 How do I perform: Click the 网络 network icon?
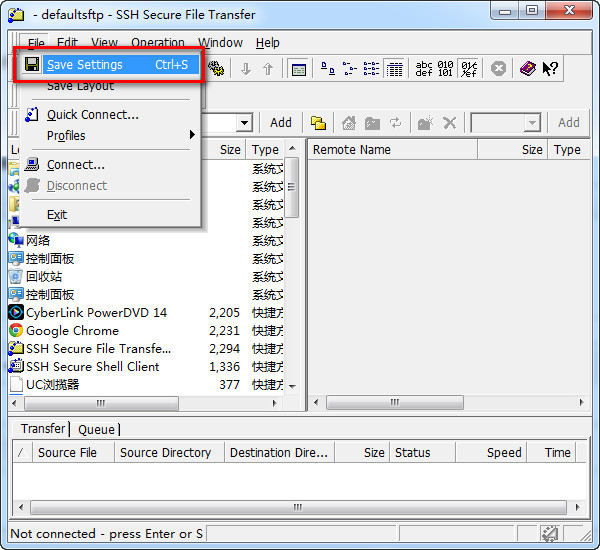click(x=16, y=240)
